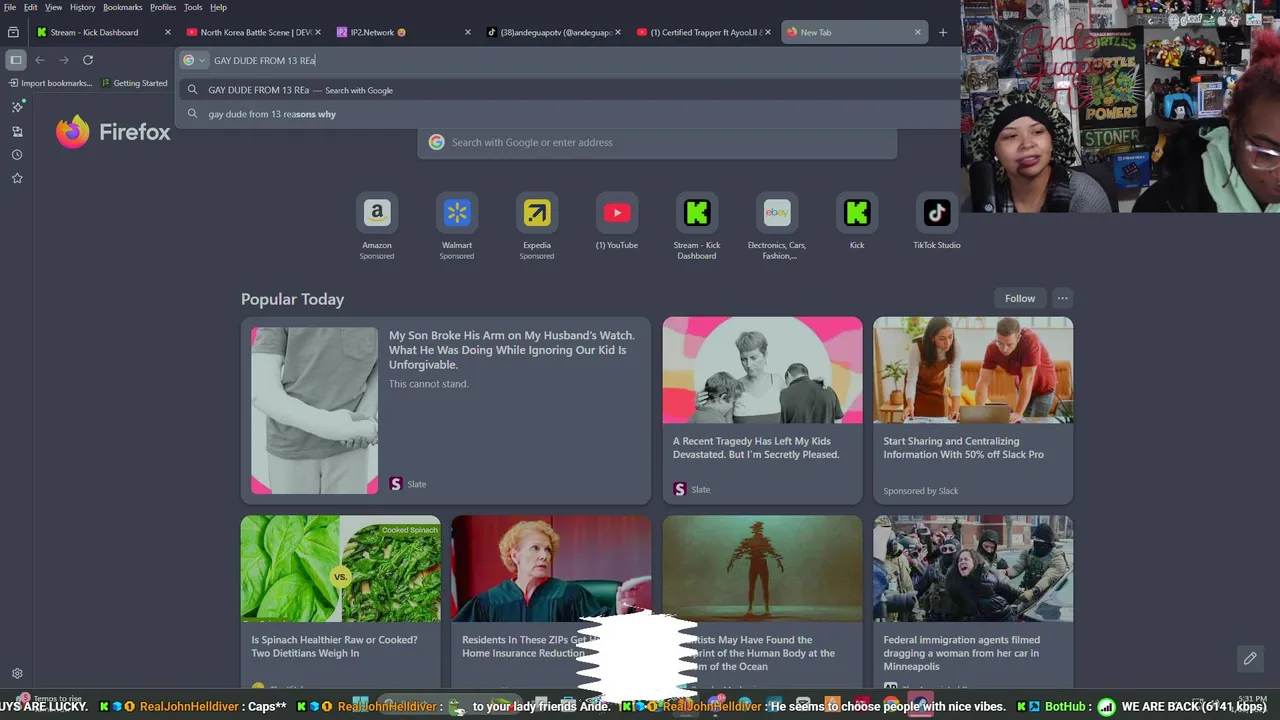Screen dimensions: 1280x720
Task: Open synced tabs in the sidebar
Action: (17, 131)
